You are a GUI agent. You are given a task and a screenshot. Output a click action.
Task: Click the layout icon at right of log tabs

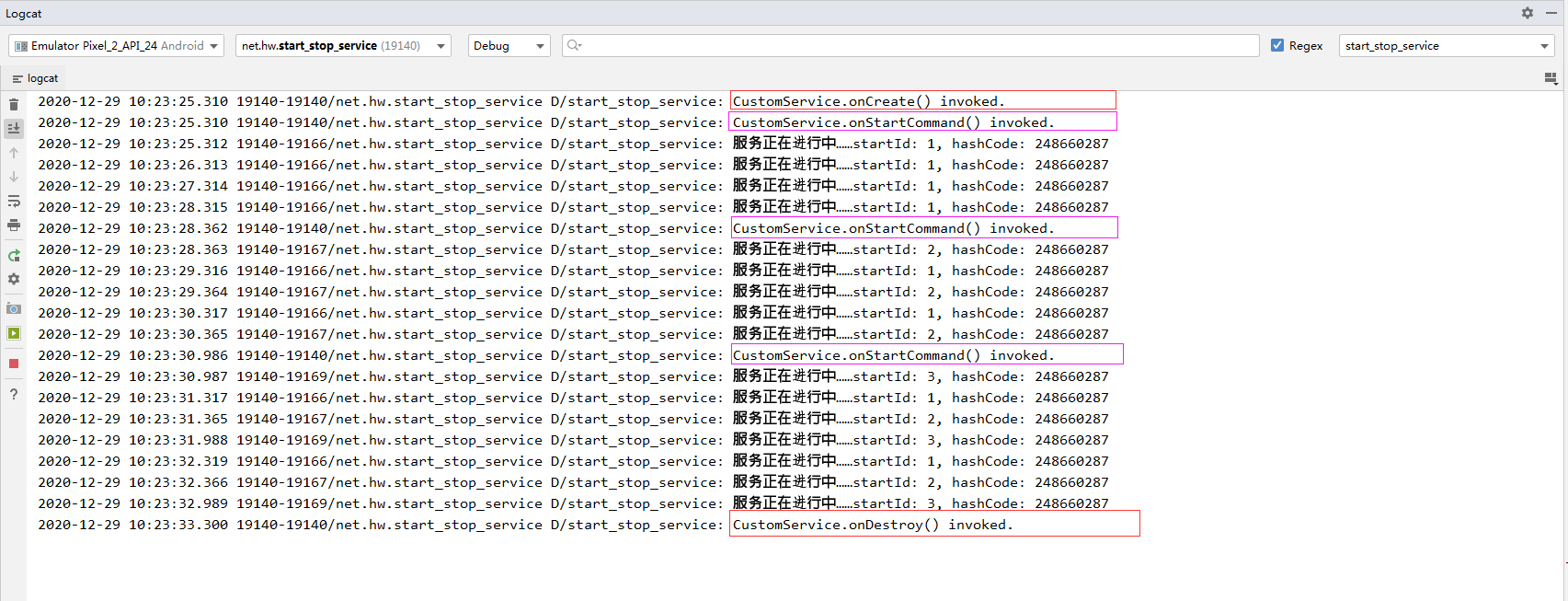click(x=1551, y=79)
